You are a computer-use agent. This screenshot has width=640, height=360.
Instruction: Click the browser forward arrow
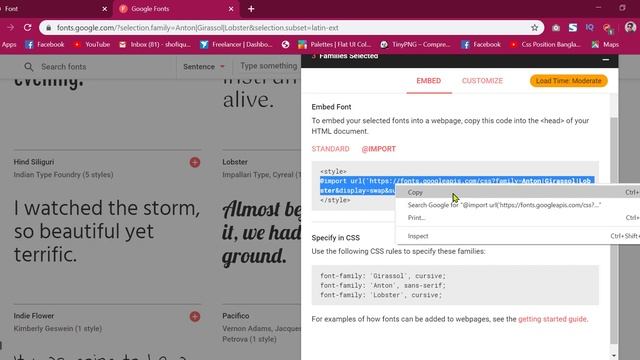(x=10, y=28)
